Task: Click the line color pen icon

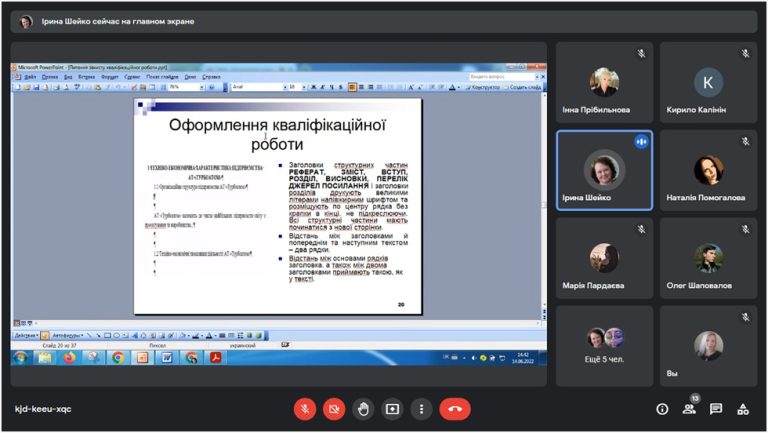Action: click(196, 336)
